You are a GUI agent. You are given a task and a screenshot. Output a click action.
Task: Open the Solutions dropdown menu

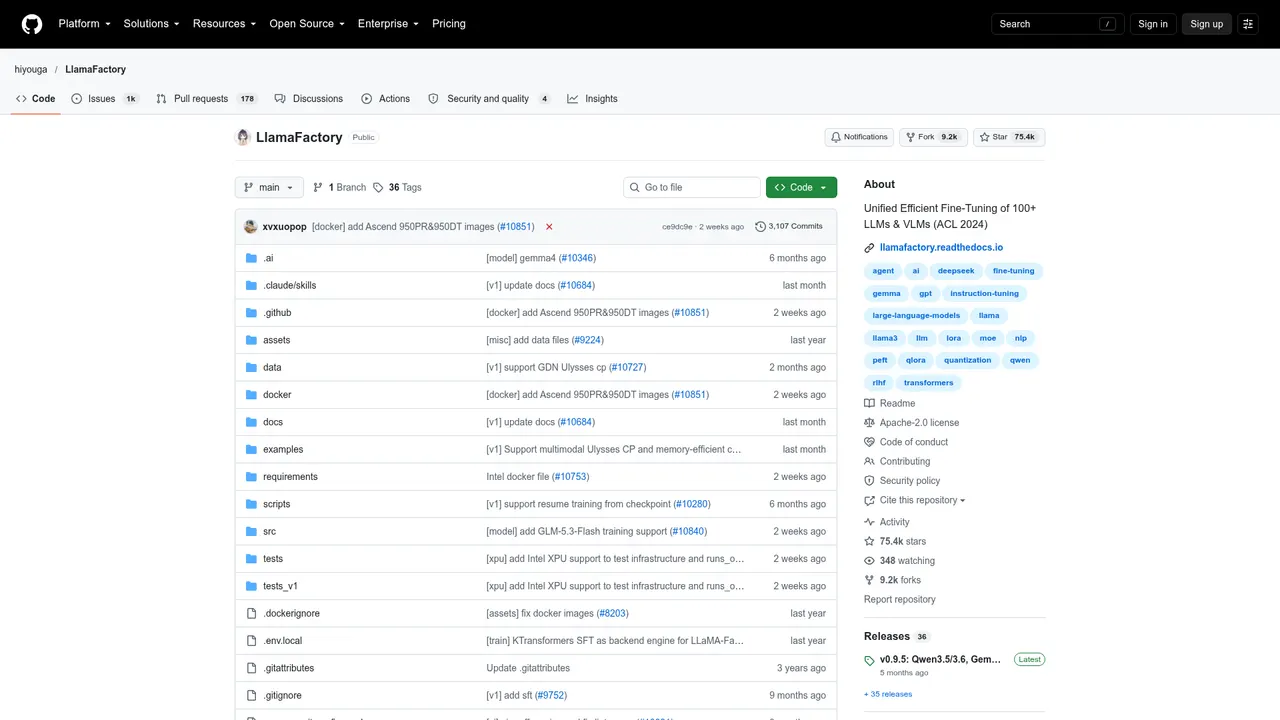pyautogui.click(x=152, y=24)
